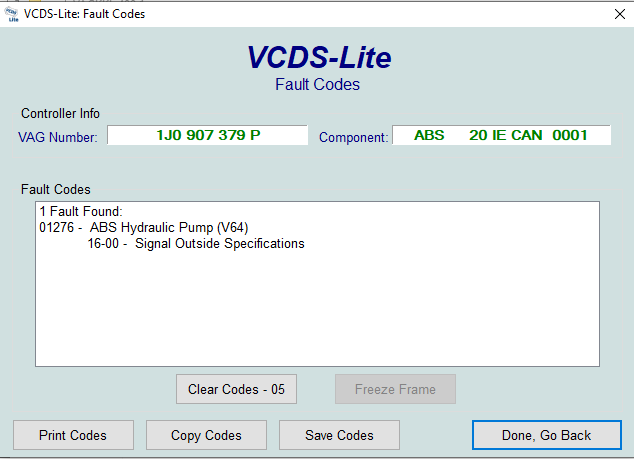Click the disabled Freeze Frame button

(395, 389)
